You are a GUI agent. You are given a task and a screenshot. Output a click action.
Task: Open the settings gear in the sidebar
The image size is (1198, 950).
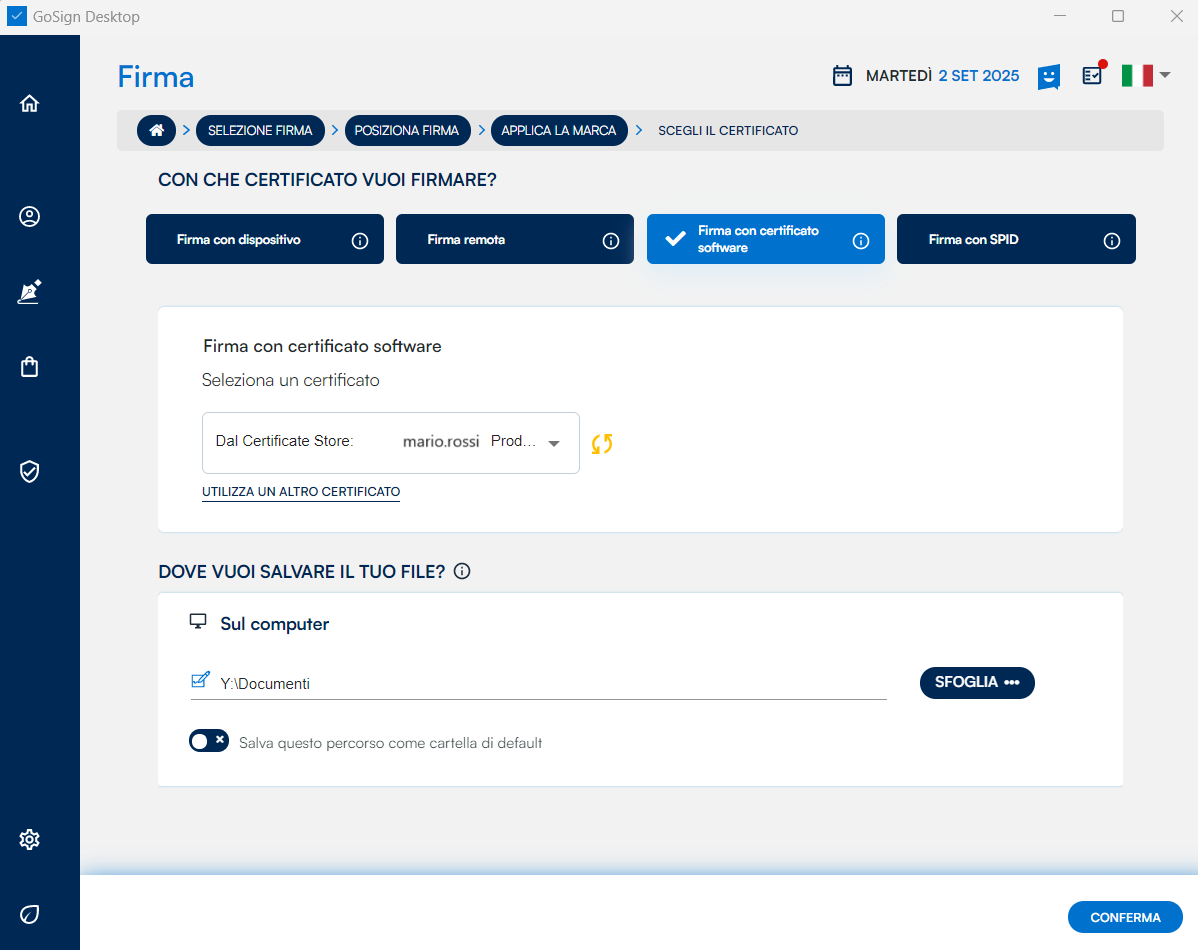click(x=30, y=839)
